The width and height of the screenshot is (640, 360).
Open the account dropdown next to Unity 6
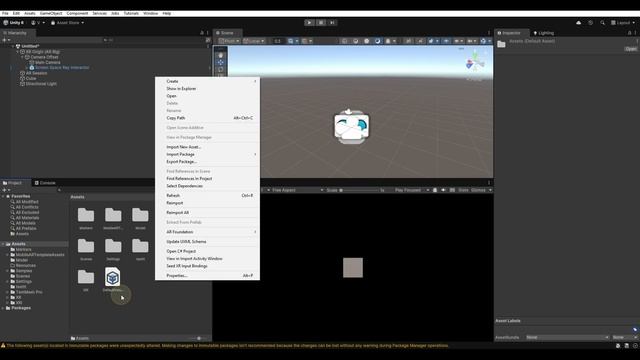coord(38,23)
